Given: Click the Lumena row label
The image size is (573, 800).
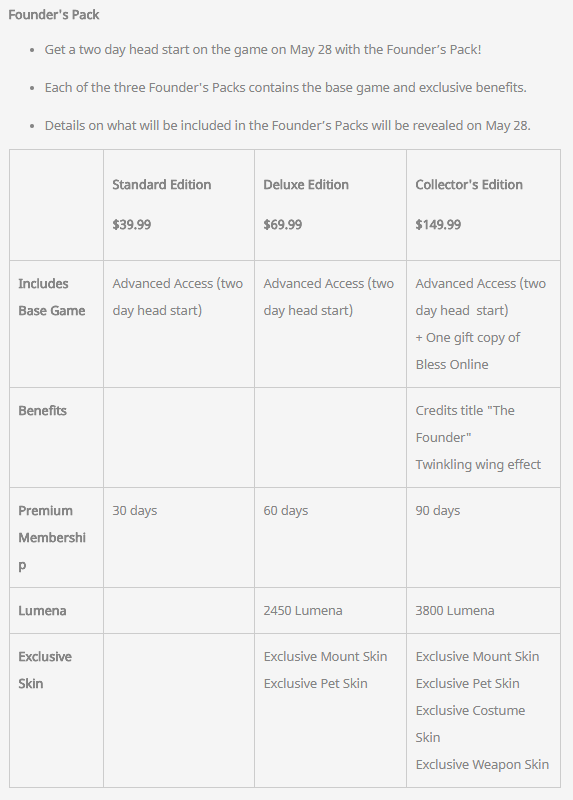Looking at the screenshot, I should 42,611.
